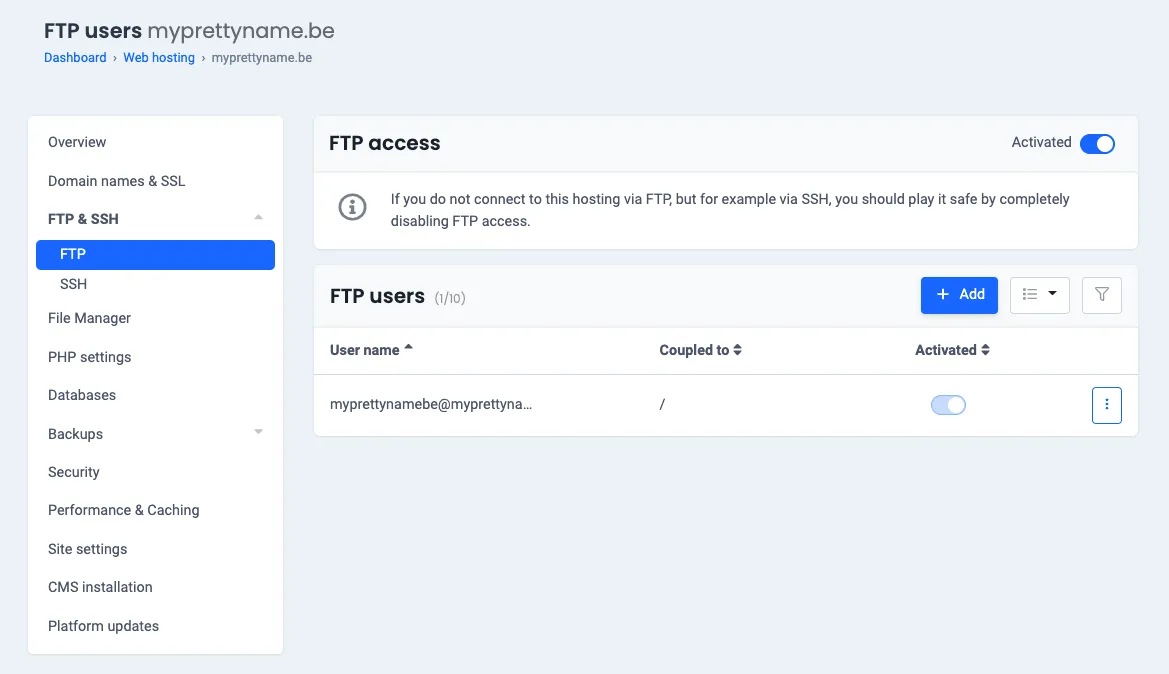The image size is (1169, 674).
Task: Collapse the FTP & SSH sidebar section
Action: [258, 218]
